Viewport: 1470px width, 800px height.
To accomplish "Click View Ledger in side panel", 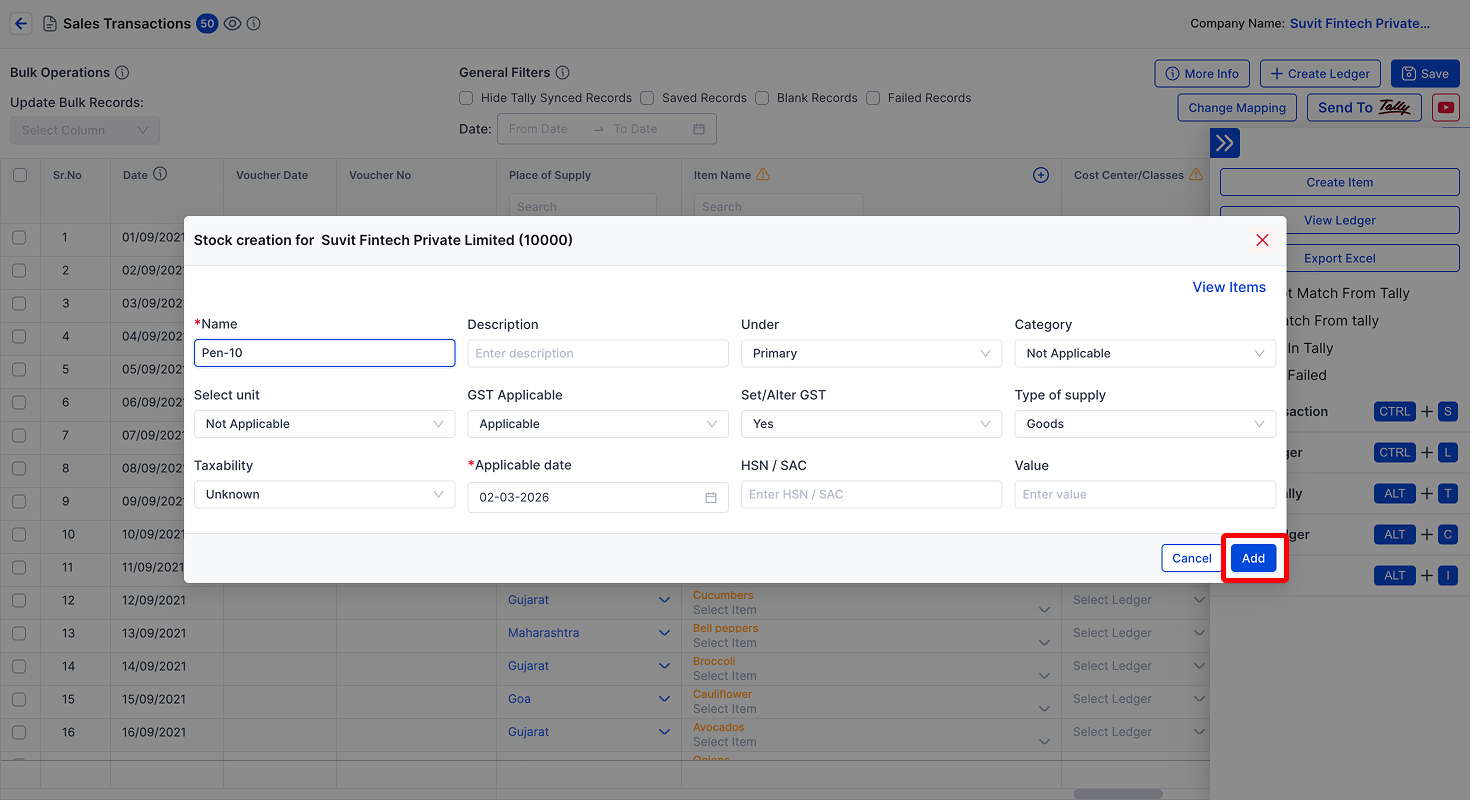I will [x=1340, y=220].
